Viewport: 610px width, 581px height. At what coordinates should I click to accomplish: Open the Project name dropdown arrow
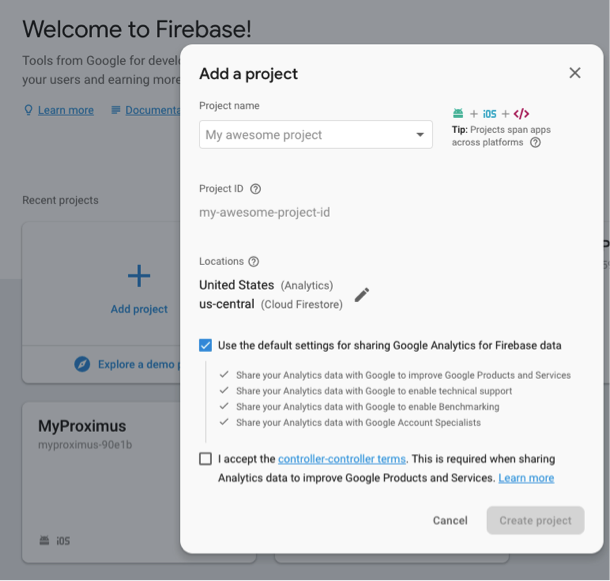(420, 135)
